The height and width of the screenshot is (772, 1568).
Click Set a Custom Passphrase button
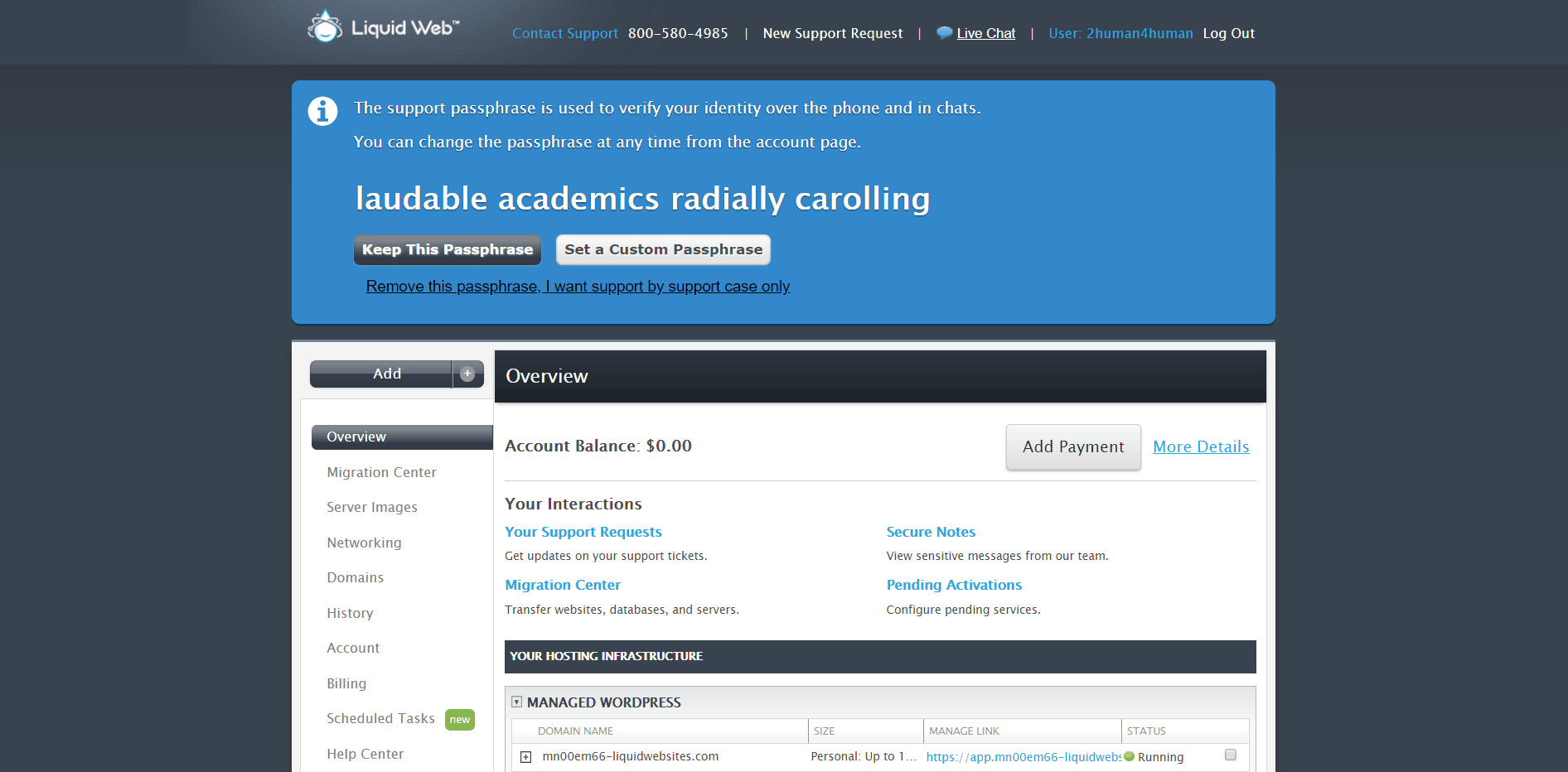(663, 249)
